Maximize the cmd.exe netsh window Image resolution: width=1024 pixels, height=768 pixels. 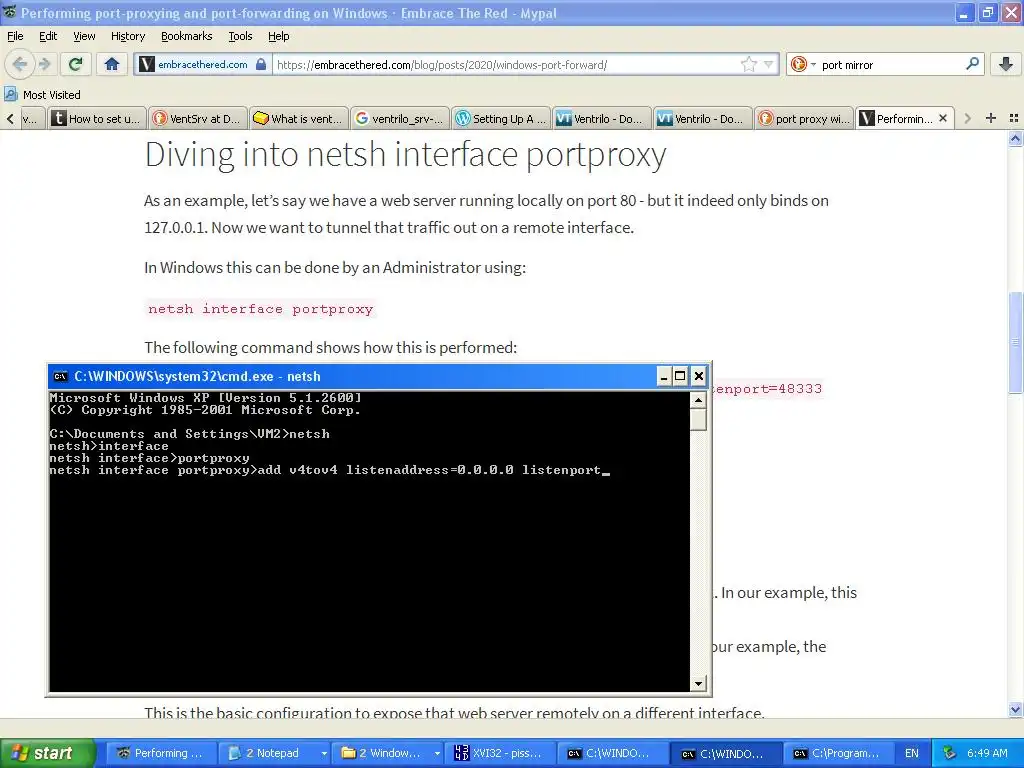pos(680,376)
